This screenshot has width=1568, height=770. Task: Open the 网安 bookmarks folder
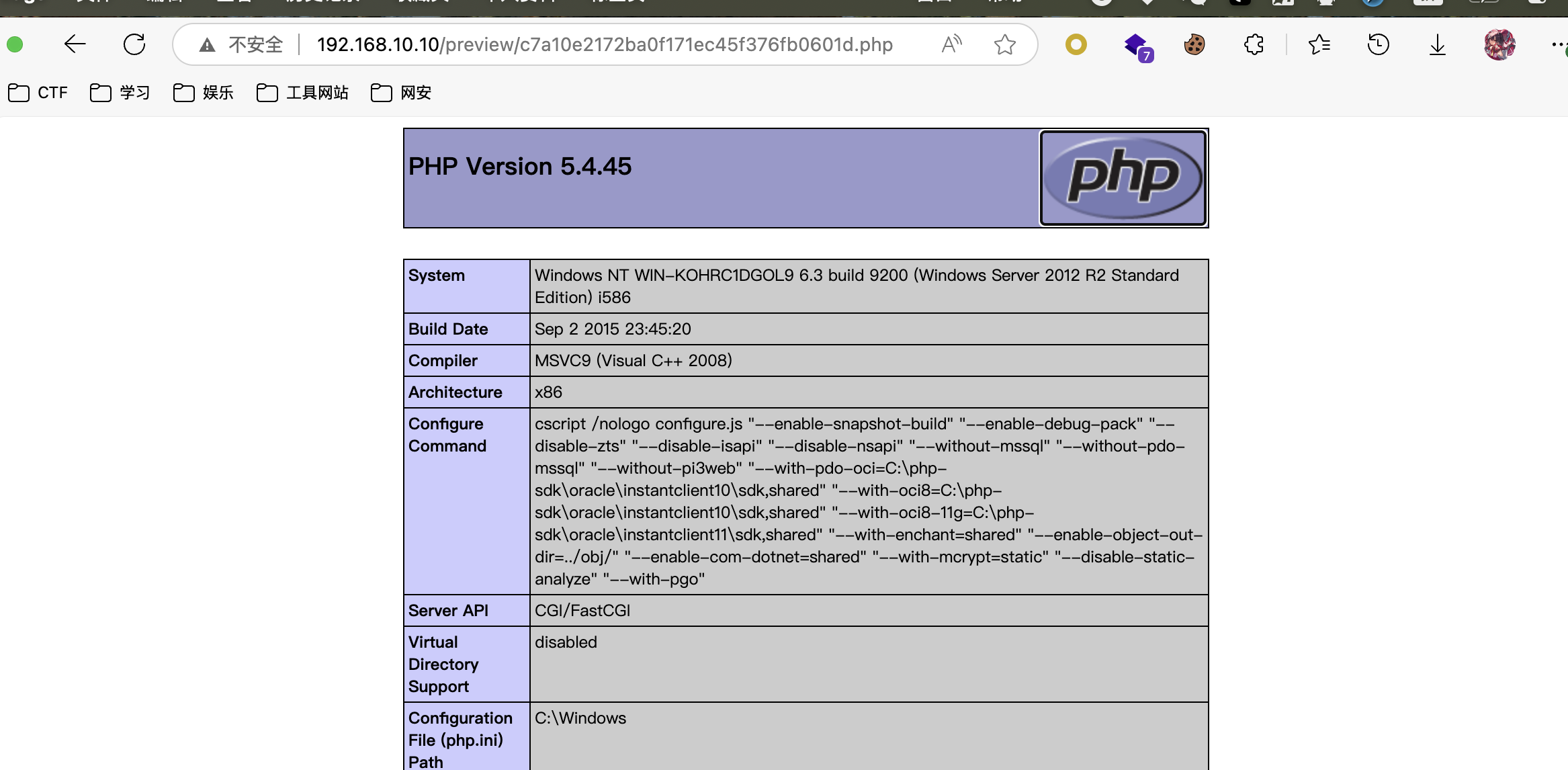[x=401, y=93]
